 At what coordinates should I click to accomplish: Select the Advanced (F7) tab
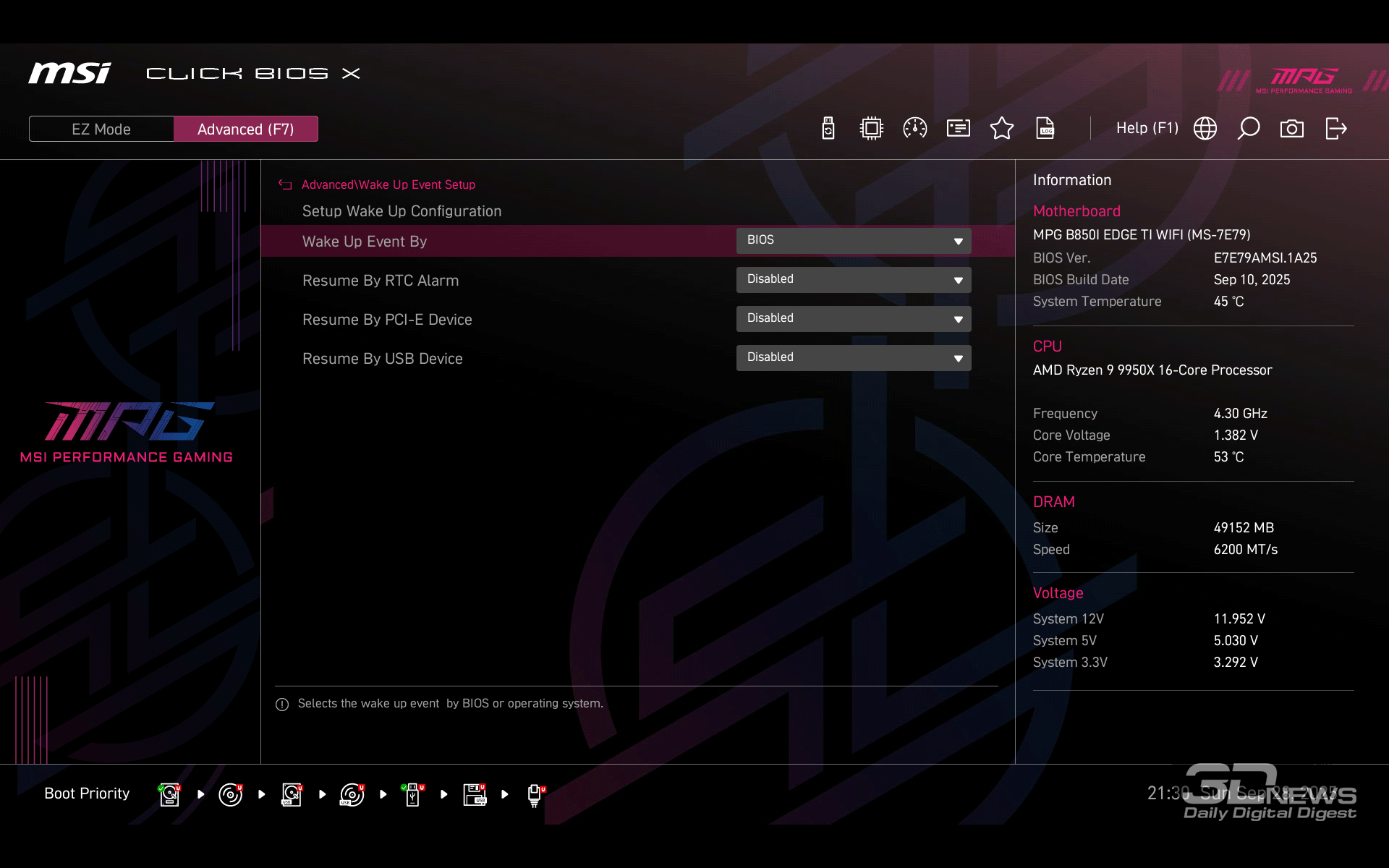(x=246, y=129)
